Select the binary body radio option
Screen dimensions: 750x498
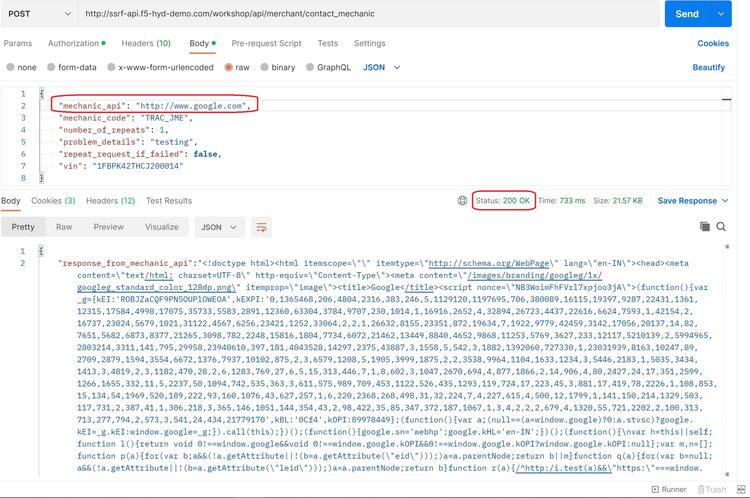pyautogui.click(x=265, y=67)
